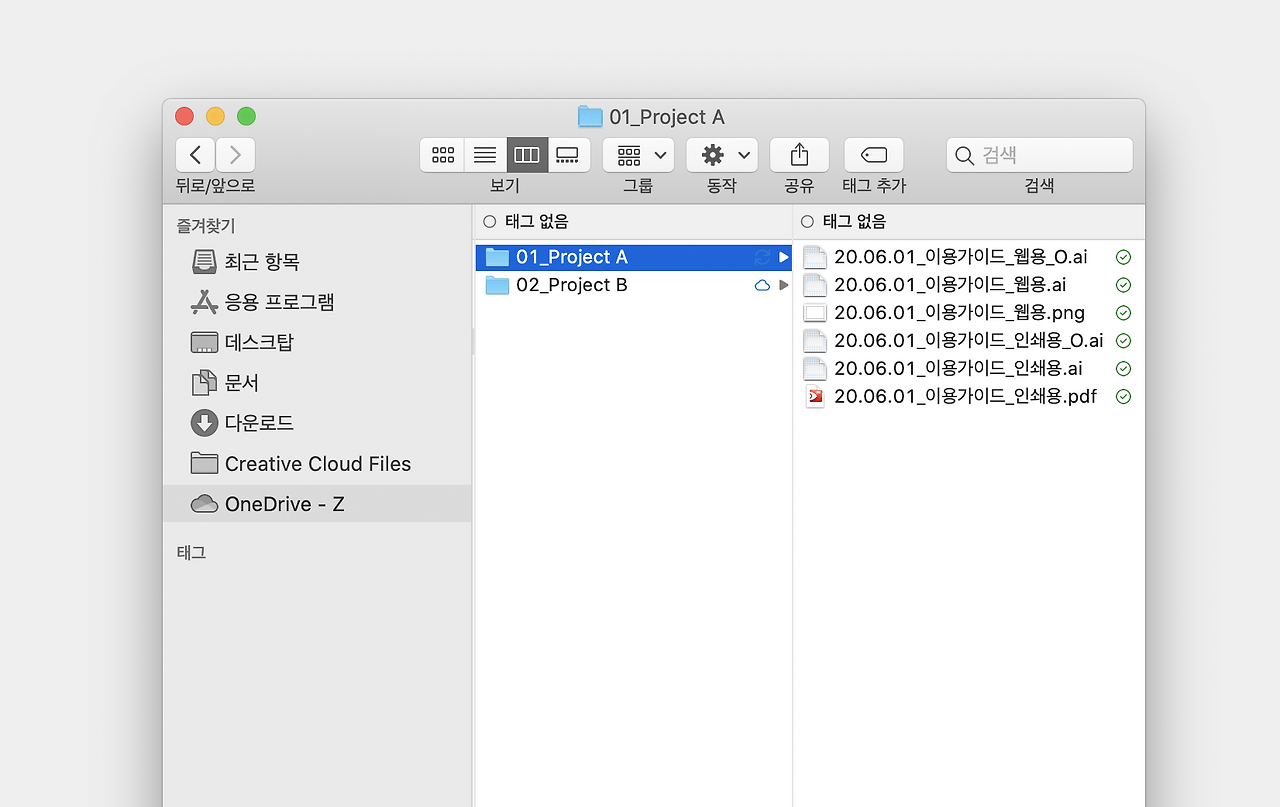Click the Add Tag (태그 추가) button
This screenshot has width=1280, height=807.
point(874,155)
